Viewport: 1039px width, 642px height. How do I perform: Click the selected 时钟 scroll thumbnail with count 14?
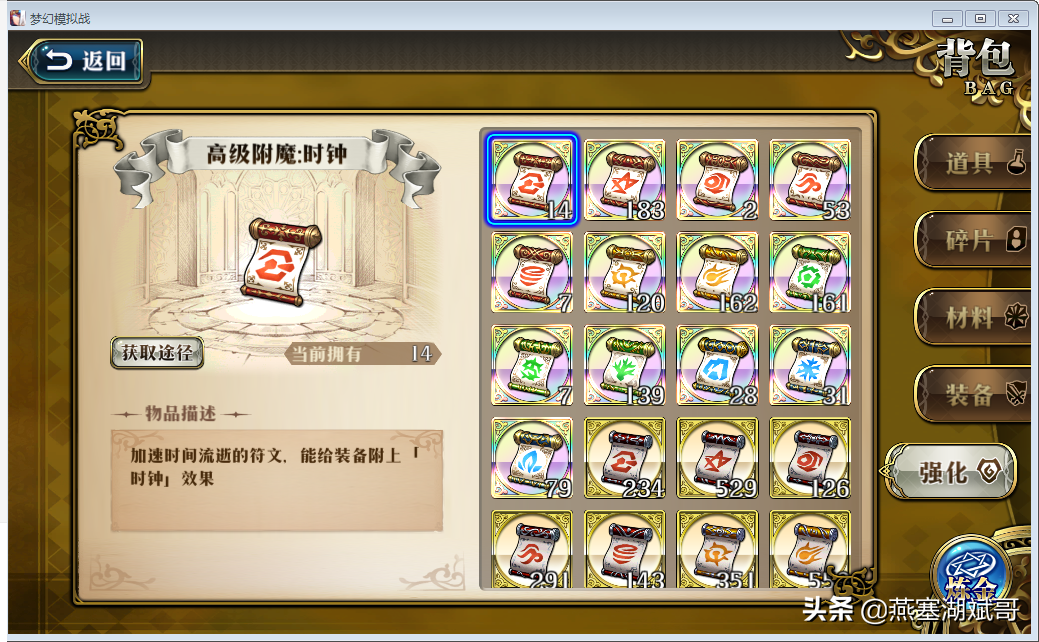pyautogui.click(x=531, y=180)
